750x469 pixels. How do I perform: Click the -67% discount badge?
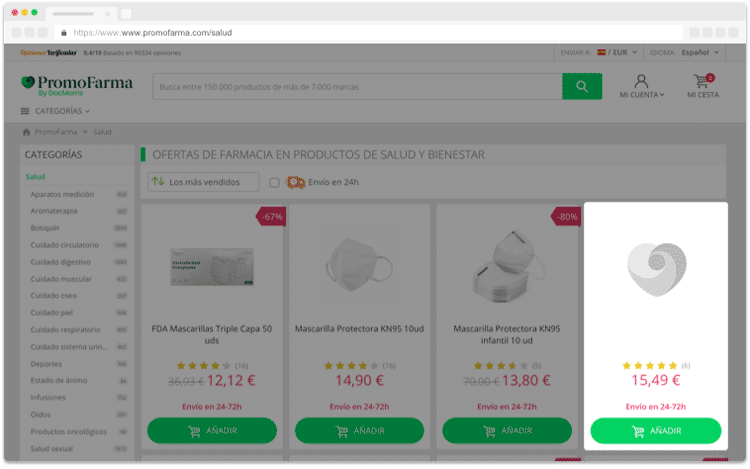pos(271,217)
